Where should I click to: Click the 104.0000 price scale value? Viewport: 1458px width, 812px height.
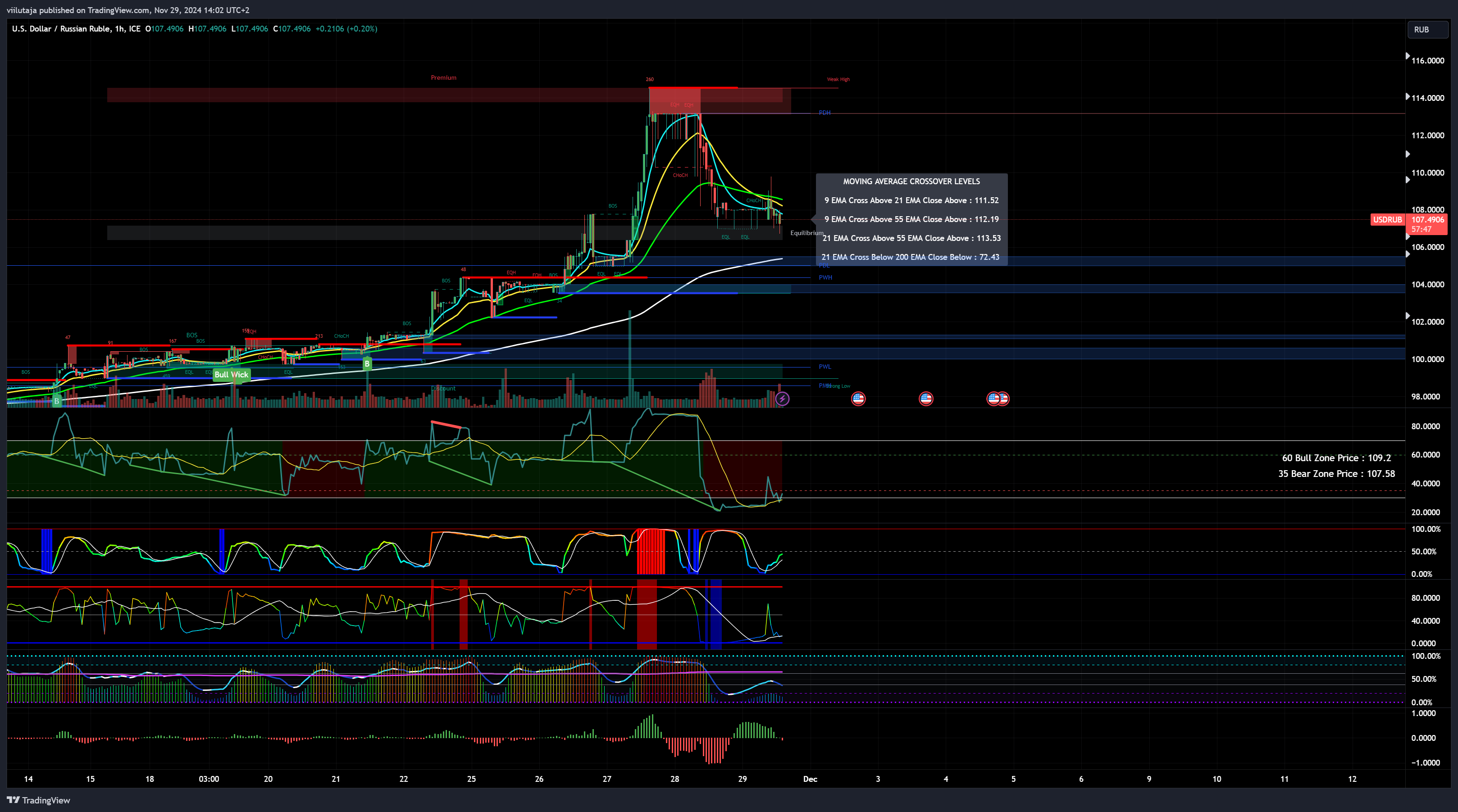1427,285
